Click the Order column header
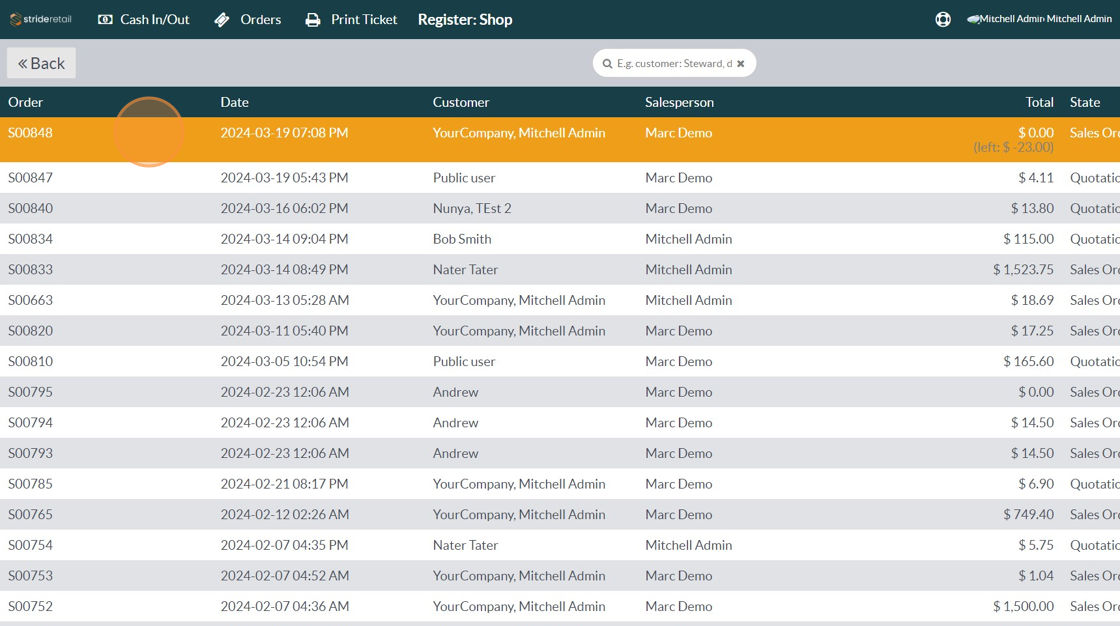This screenshot has height=626, width=1120. click(x=26, y=102)
